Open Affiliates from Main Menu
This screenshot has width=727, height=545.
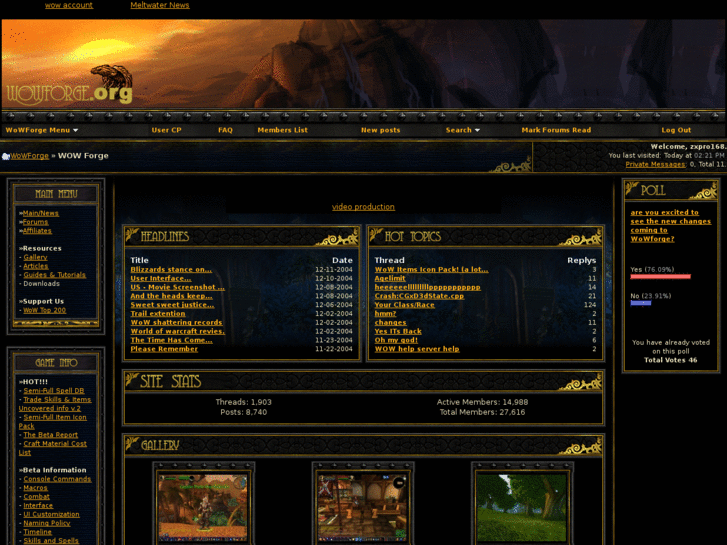point(37,231)
